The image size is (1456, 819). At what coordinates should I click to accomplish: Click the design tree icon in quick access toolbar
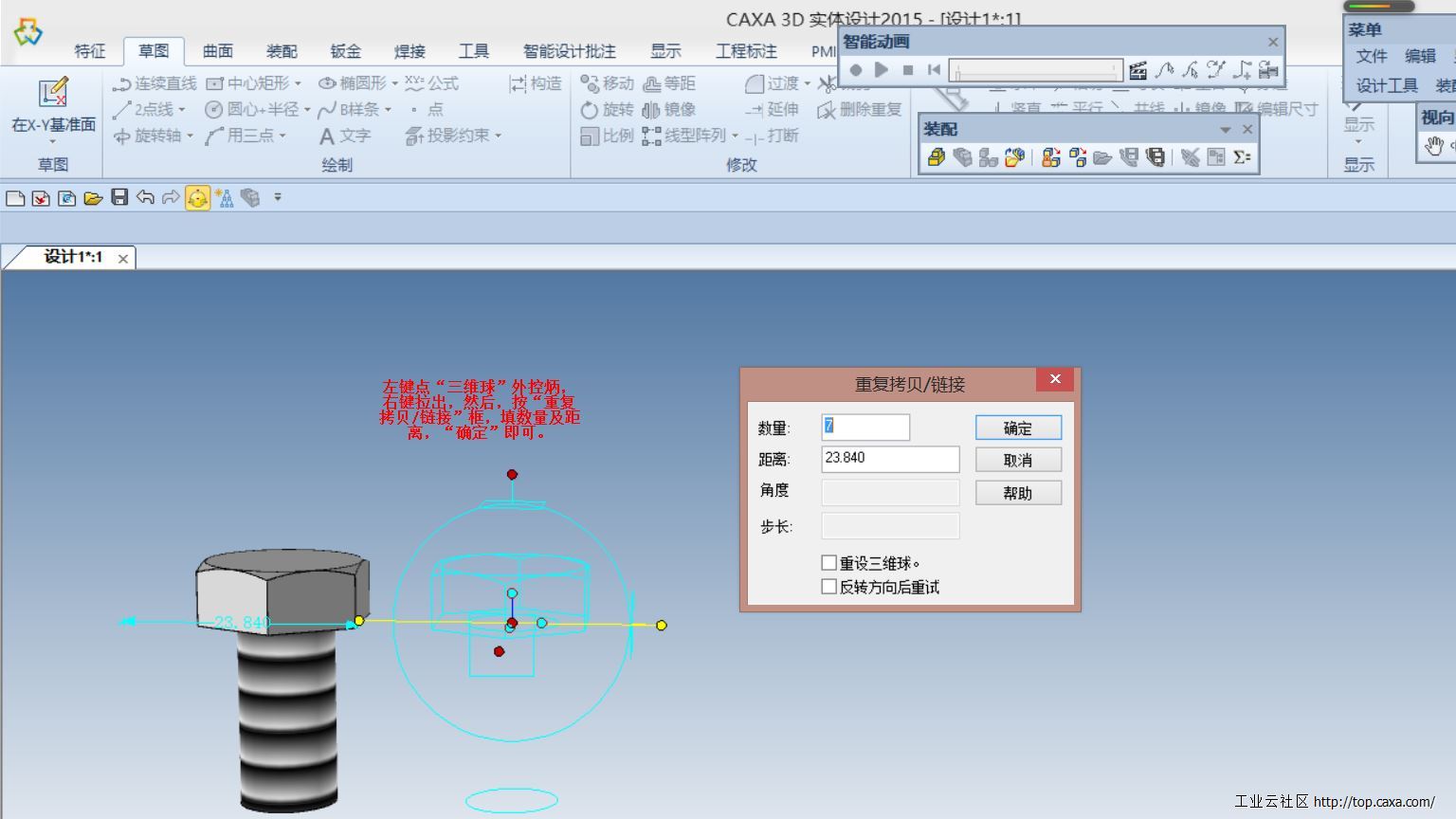(224, 197)
